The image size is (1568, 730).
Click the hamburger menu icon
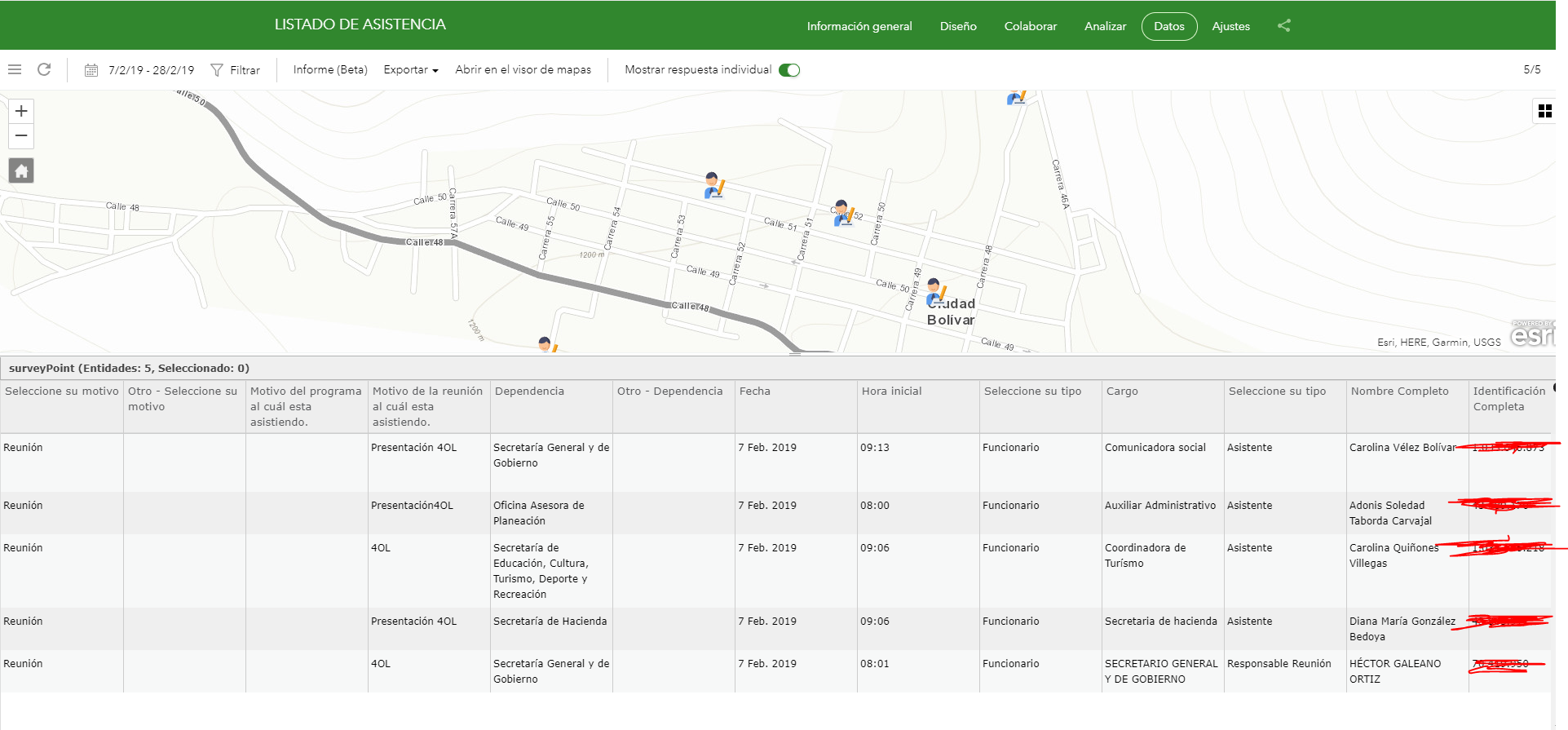pos(15,70)
